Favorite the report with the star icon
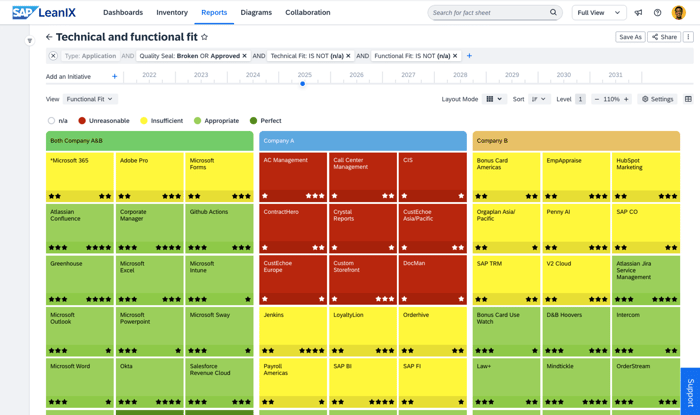The image size is (700, 415). [204, 37]
